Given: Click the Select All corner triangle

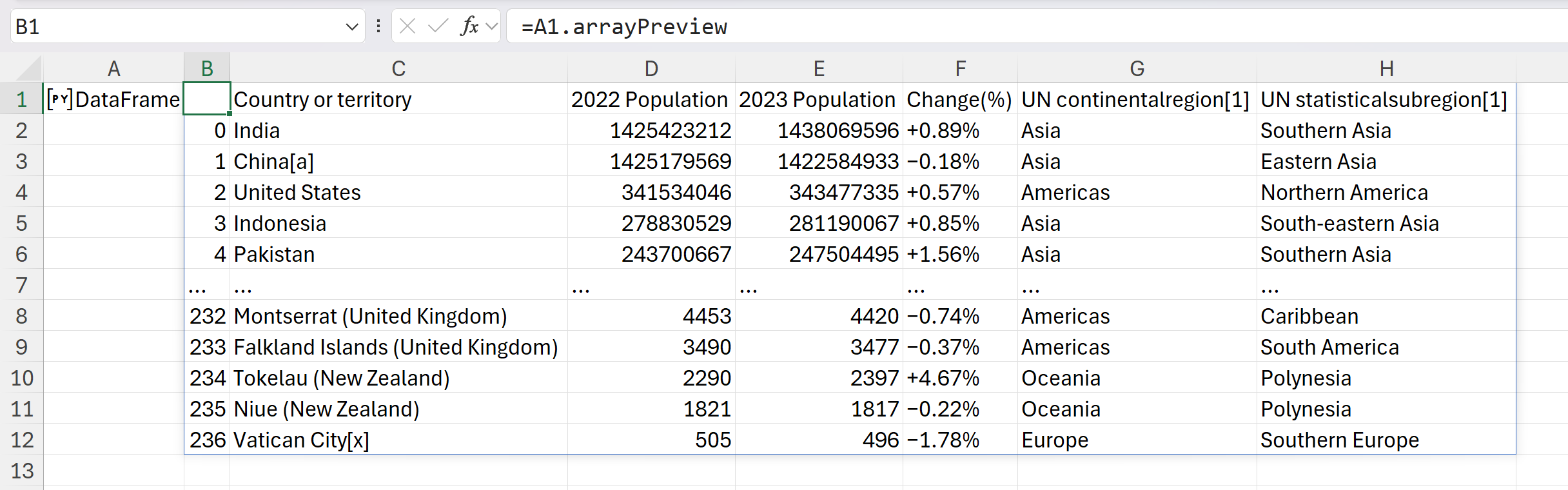Looking at the screenshot, I should tap(28, 68).
